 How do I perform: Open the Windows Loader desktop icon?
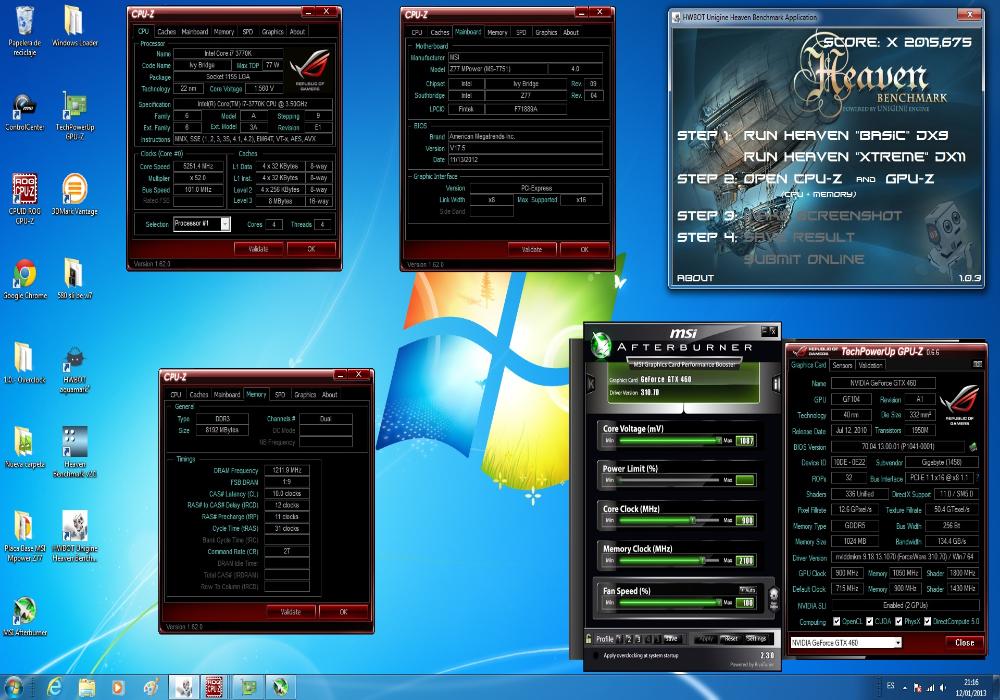pos(75,26)
